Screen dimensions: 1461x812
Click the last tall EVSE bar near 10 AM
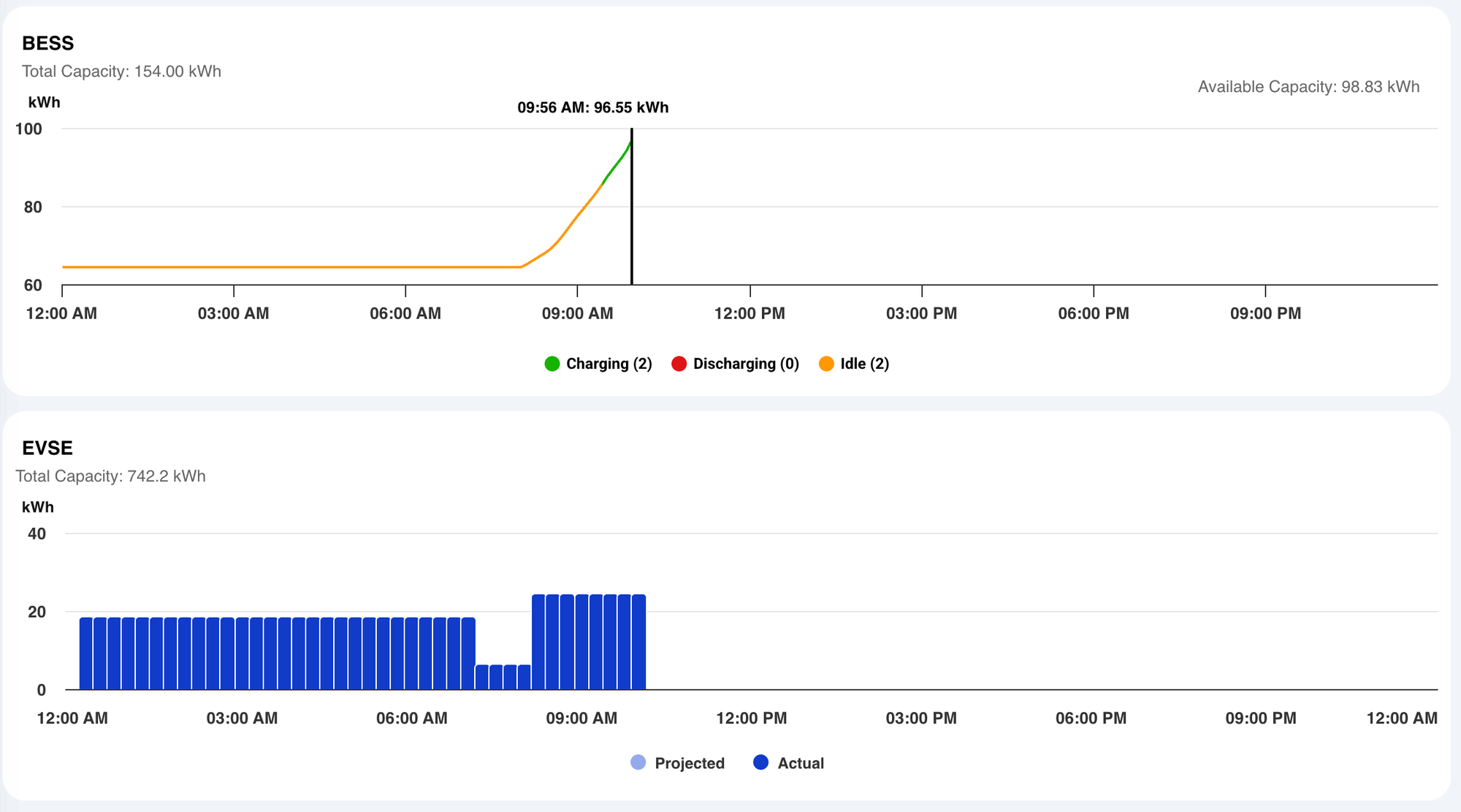[x=638, y=643]
